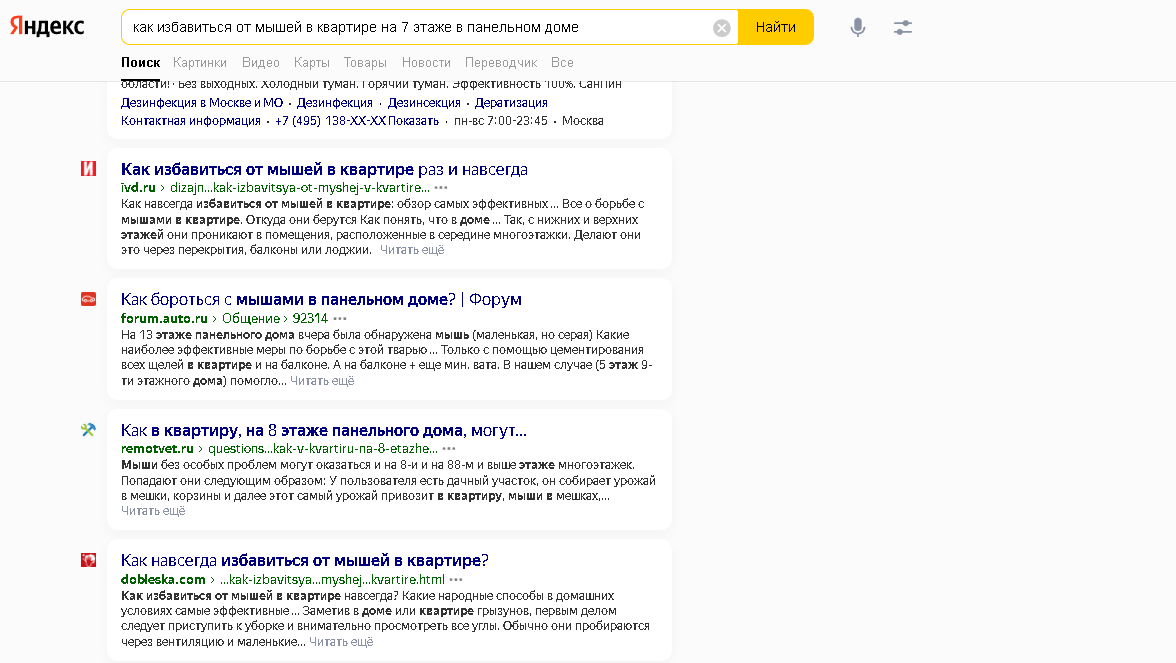The width and height of the screenshot is (1176, 663).
Task: Open the Дератизация ad sublink
Action: click(x=511, y=103)
